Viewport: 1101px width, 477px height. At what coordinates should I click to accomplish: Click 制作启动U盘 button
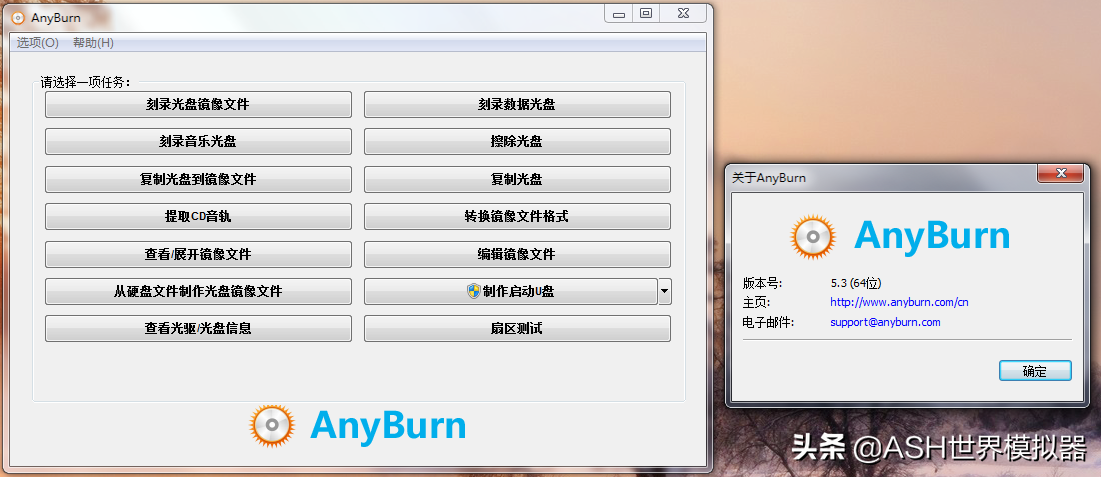(510, 292)
